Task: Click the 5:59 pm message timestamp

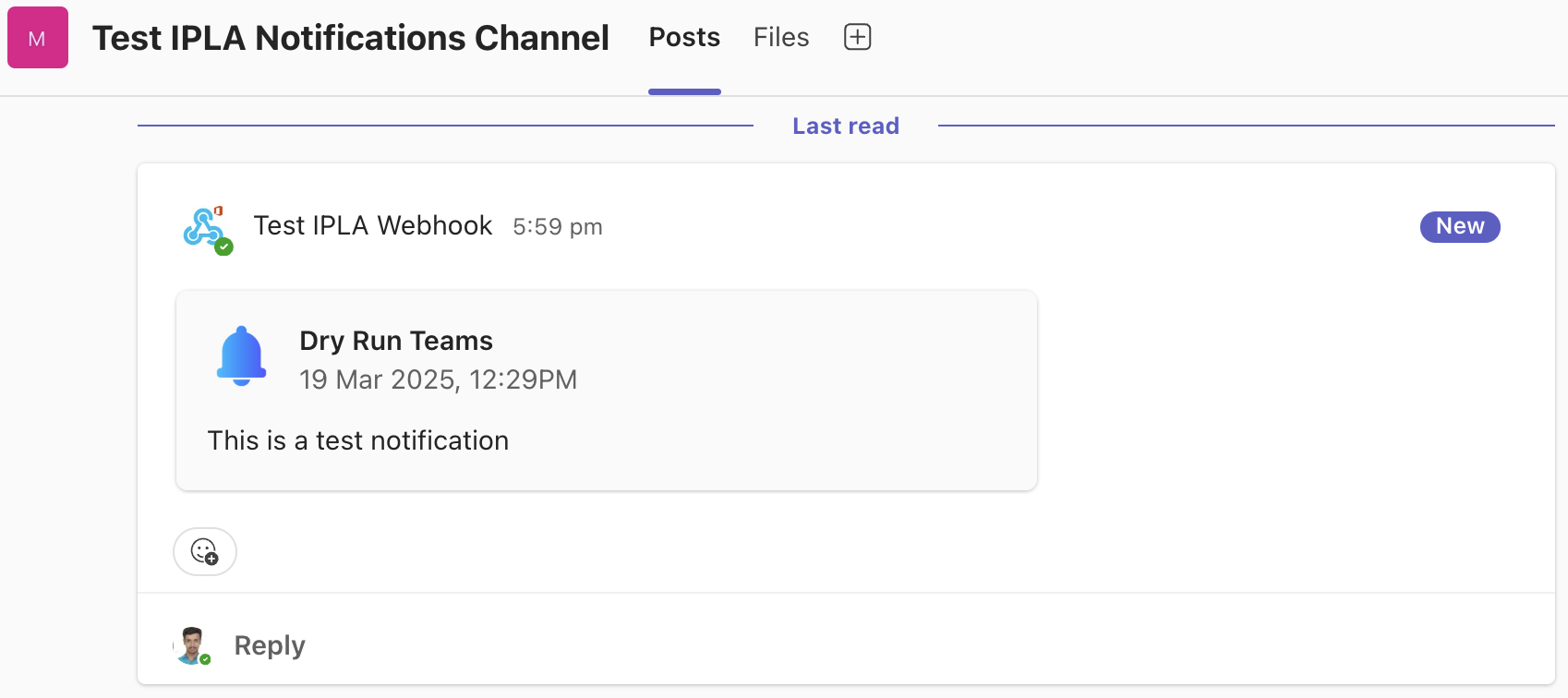Action: [x=558, y=227]
